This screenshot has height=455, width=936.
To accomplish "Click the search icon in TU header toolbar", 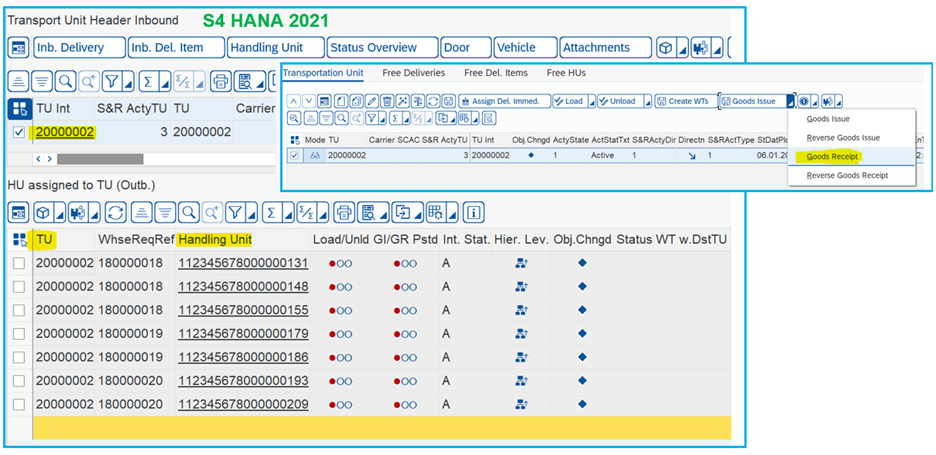I will point(65,81).
